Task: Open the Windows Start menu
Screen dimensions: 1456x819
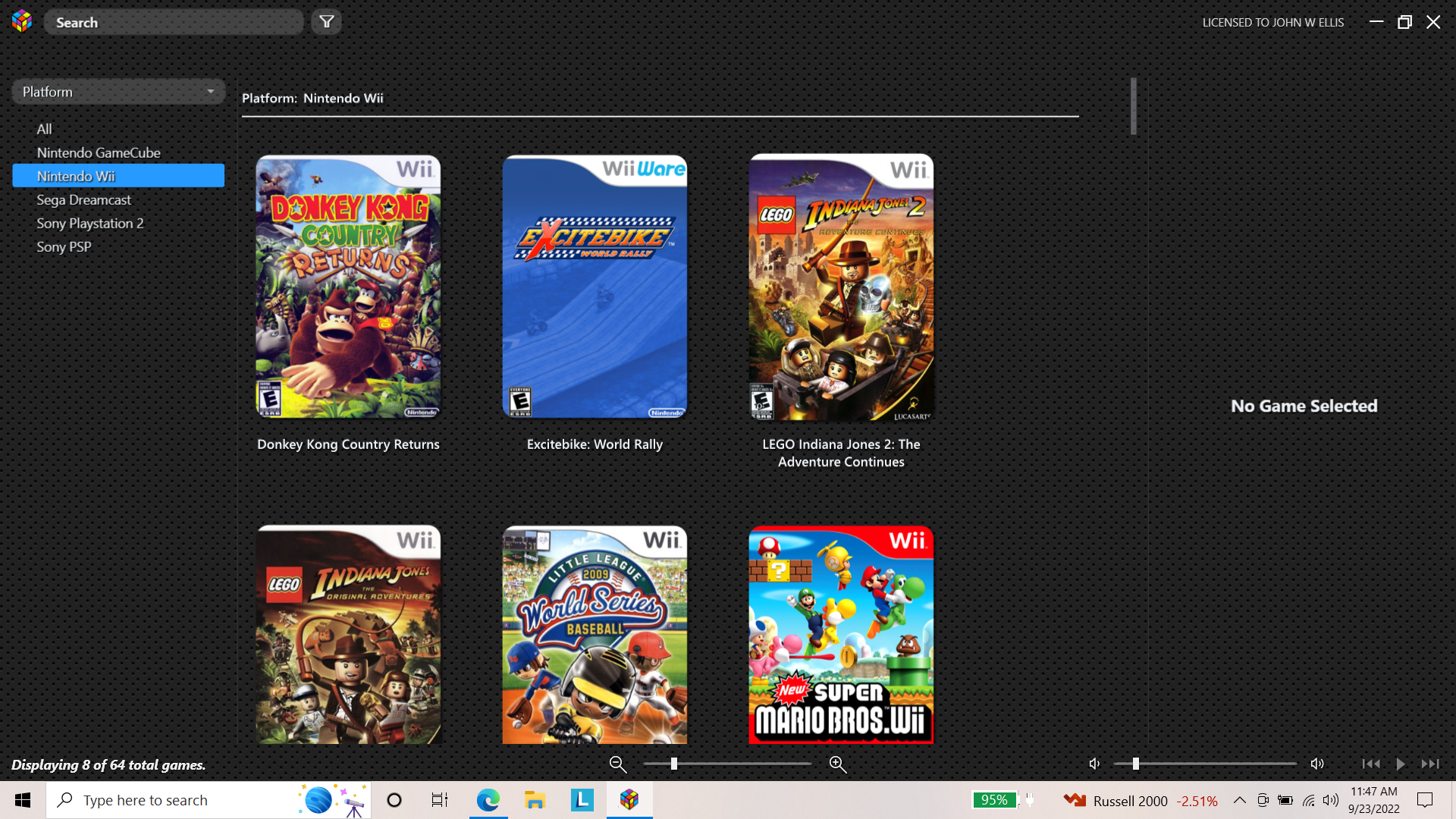Action: pos(23,800)
